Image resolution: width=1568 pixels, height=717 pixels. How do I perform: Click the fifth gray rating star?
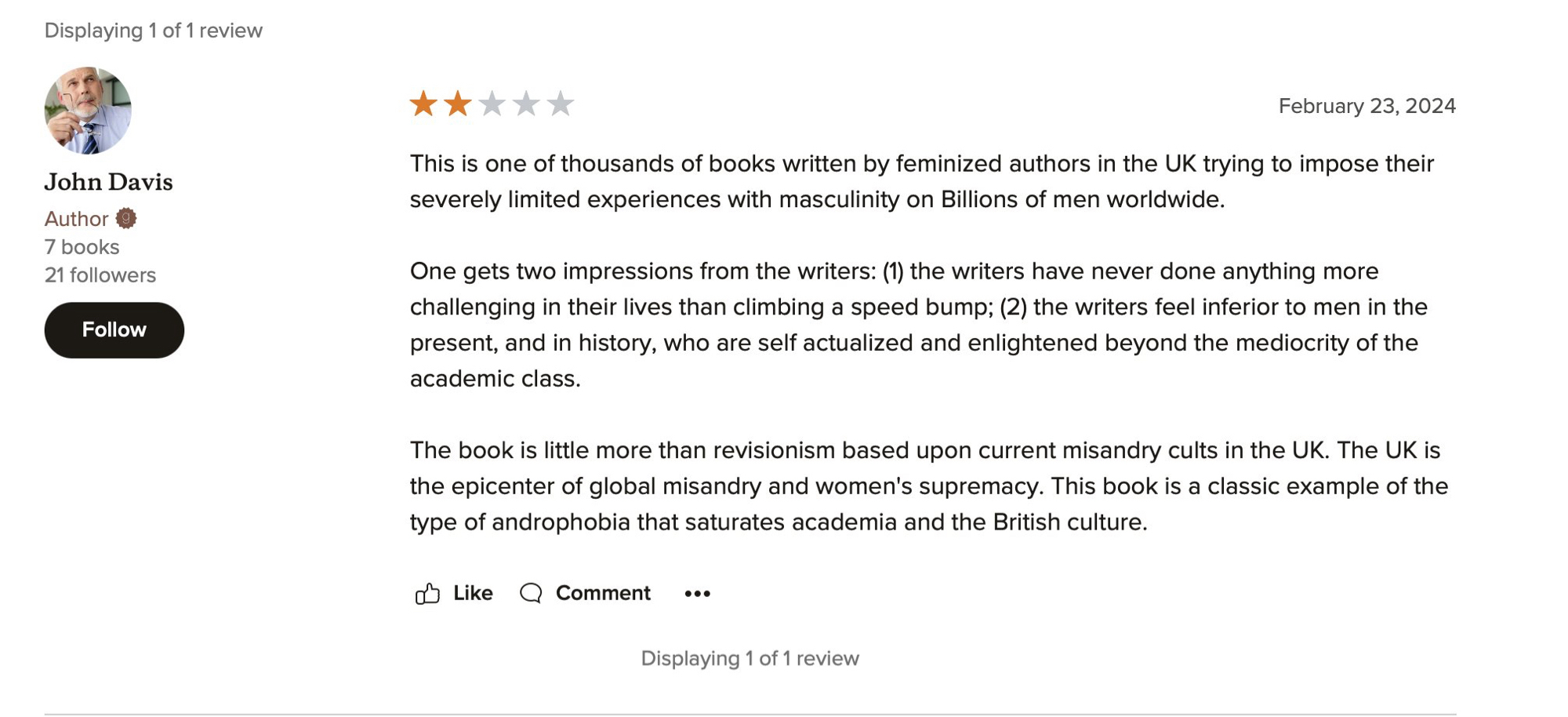click(561, 104)
